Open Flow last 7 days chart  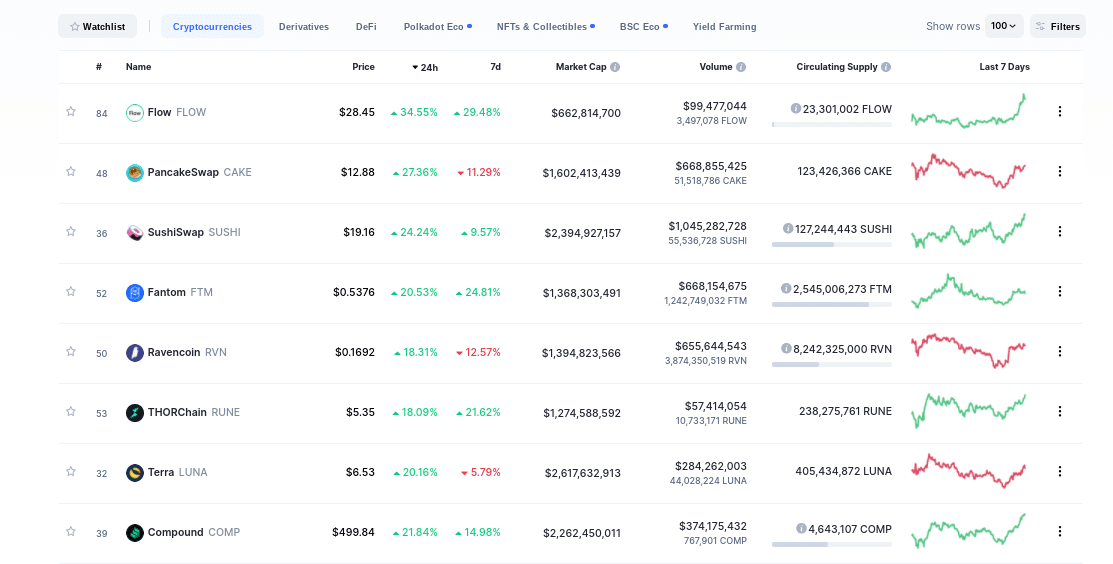coord(968,111)
